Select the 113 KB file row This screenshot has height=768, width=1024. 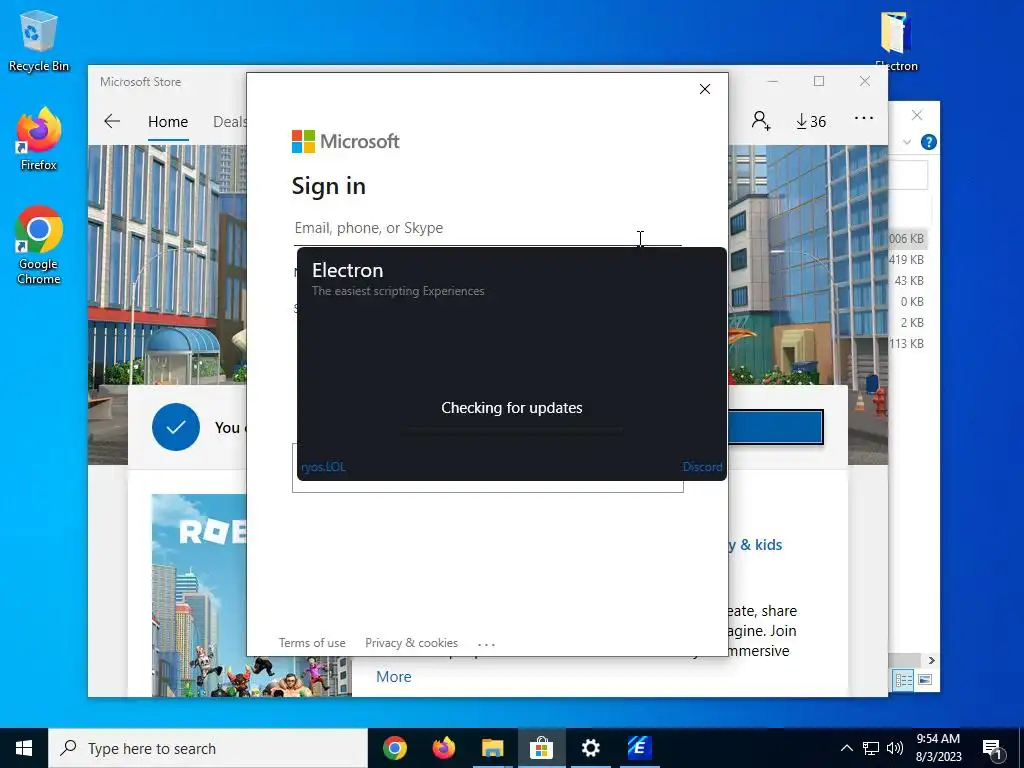(x=906, y=344)
